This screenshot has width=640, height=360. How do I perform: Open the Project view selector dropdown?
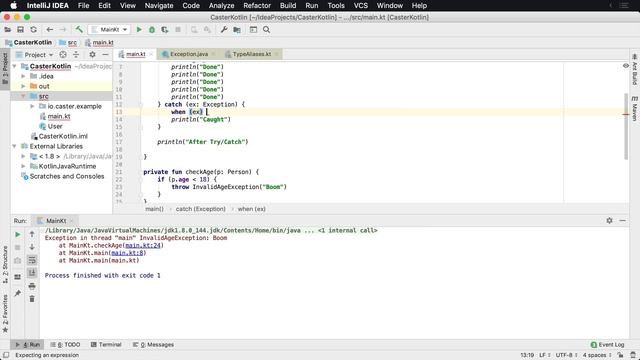click(x=35, y=55)
